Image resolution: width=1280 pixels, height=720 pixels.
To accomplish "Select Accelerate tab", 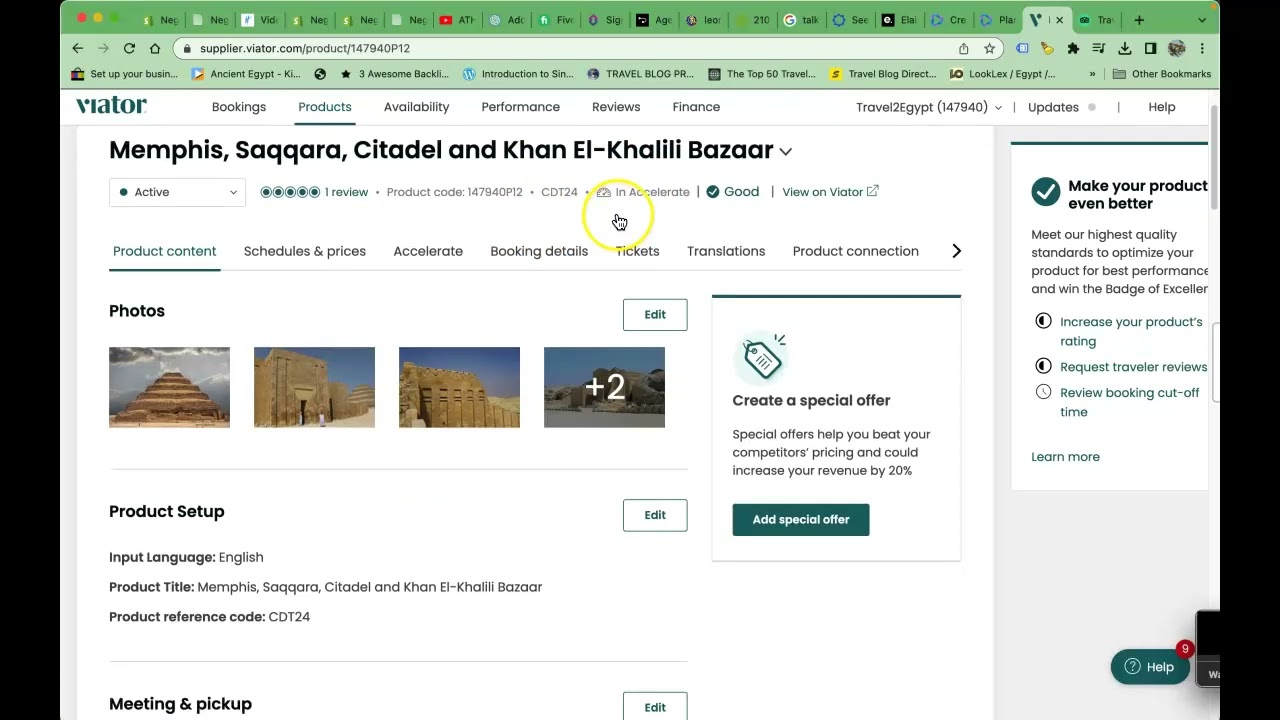I will tap(428, 251).
